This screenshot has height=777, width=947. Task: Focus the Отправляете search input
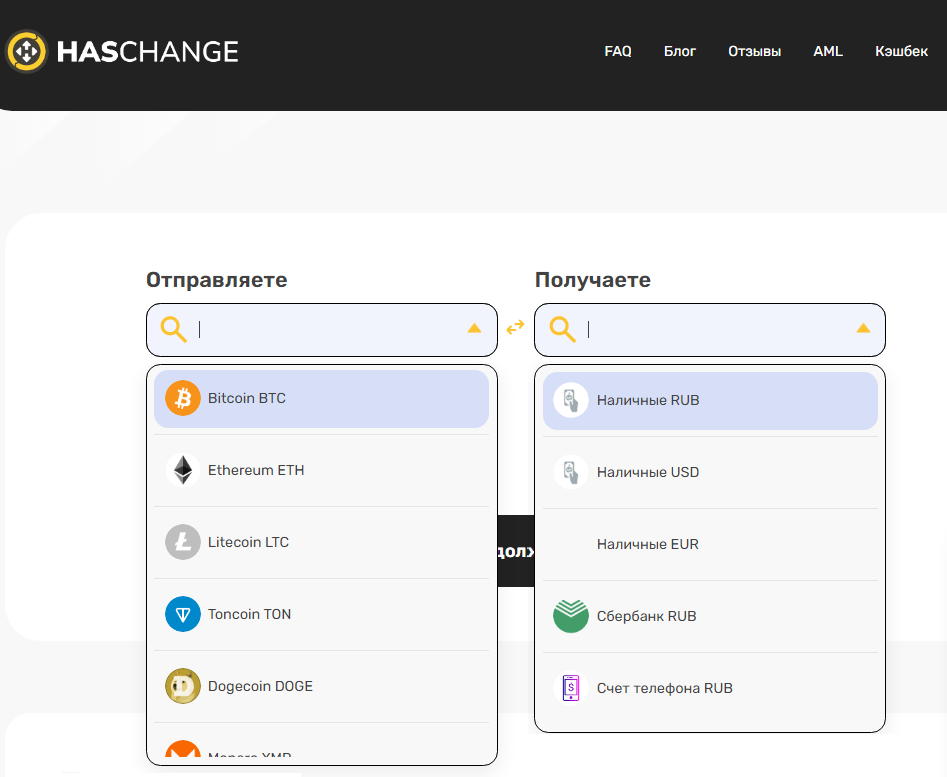pyautogui.click(x=322, y=330)
